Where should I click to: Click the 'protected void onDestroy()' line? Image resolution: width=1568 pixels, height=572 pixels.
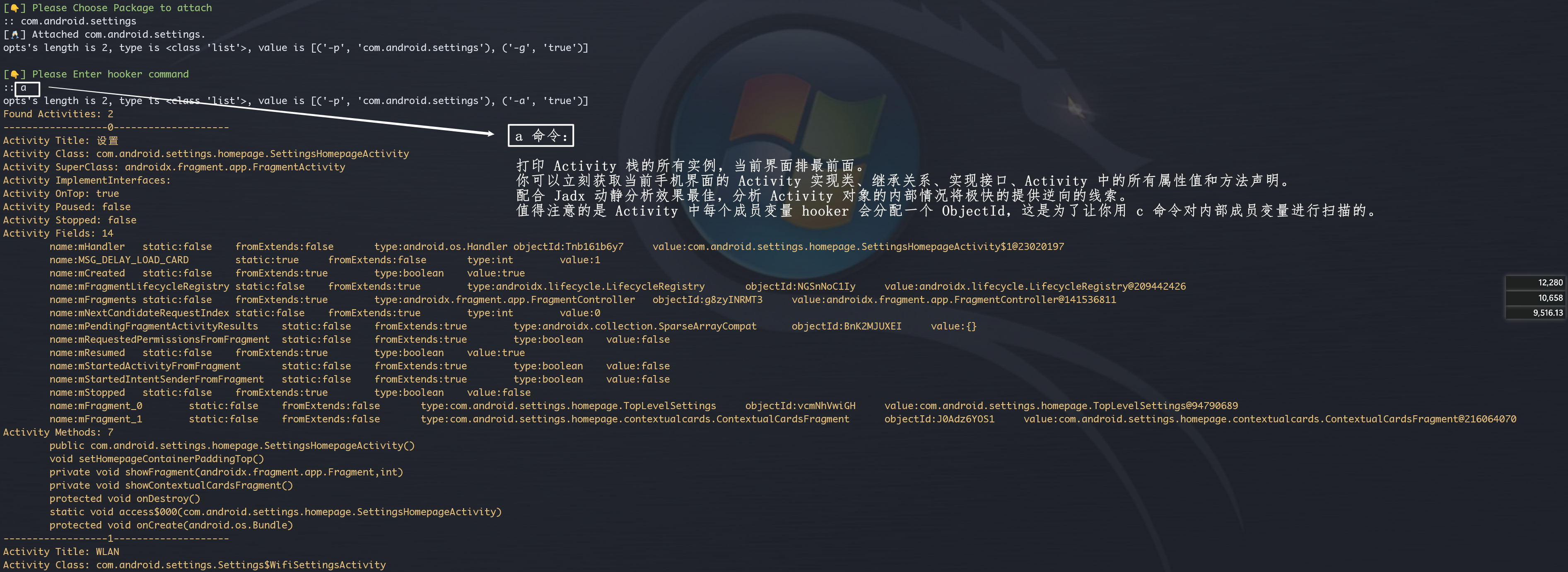point(125,499)
